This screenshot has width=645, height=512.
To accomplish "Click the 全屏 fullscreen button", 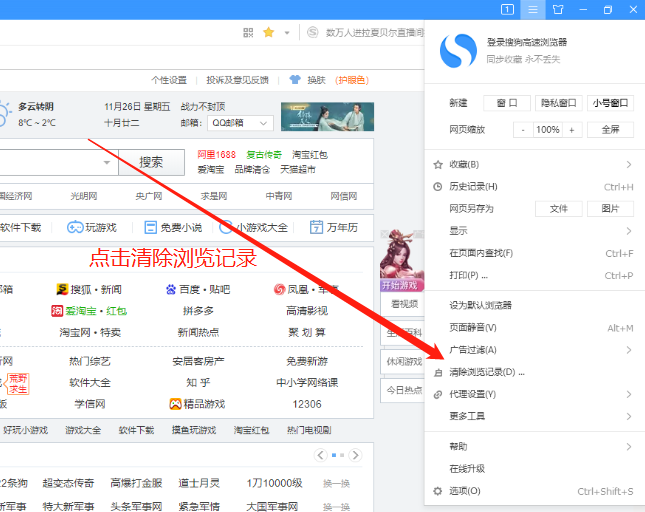I will pos(610,130).
